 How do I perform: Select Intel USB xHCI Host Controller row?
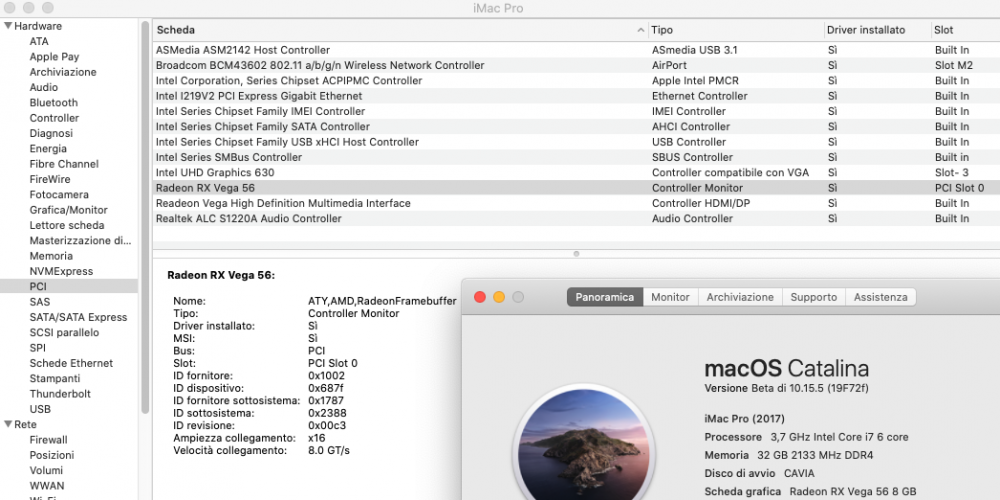click(x=576, y=142)
